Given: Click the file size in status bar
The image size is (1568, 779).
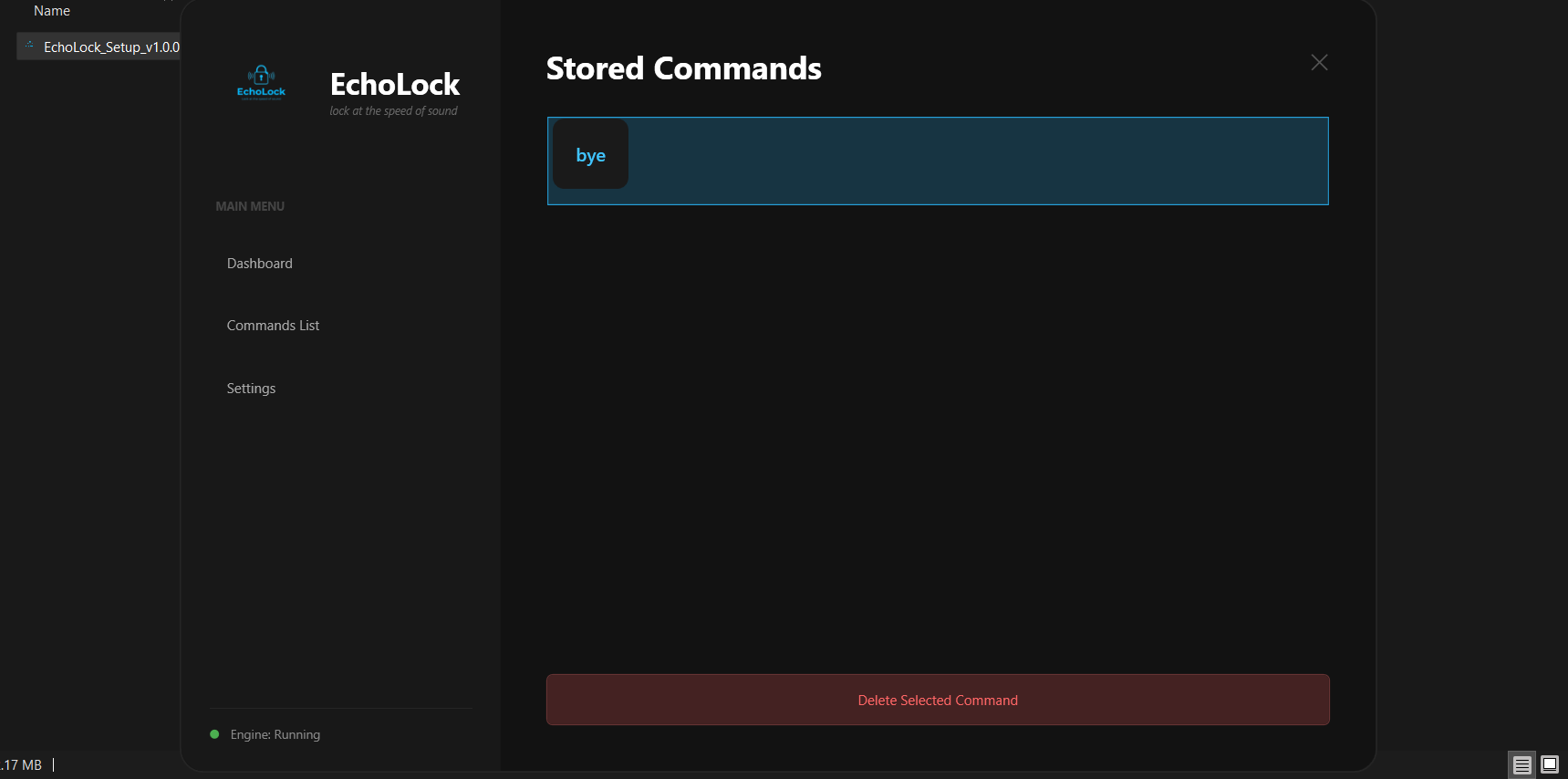Looking at the screenshot, I should (22, 765).
